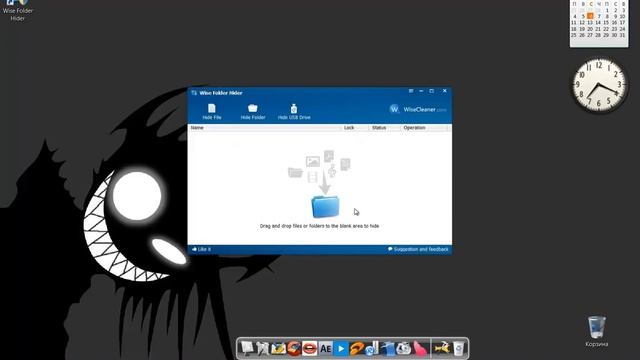Open the mail envelope icon in dock
The image size is (640, 360).
[x=278, y=348]
